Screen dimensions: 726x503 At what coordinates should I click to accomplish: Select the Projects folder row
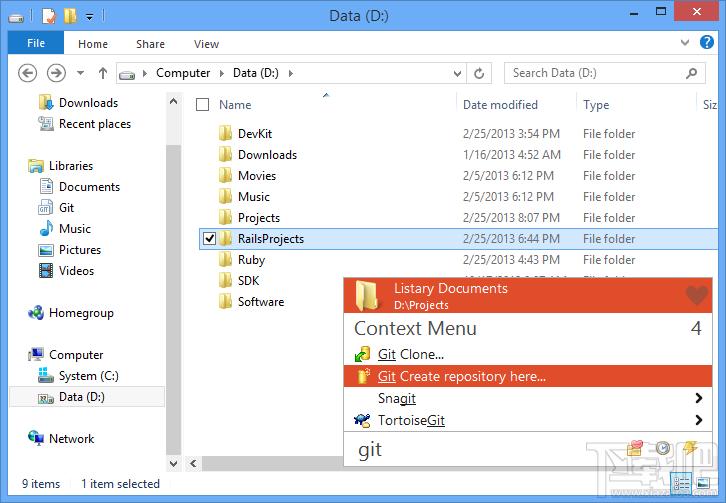(458, 218)
